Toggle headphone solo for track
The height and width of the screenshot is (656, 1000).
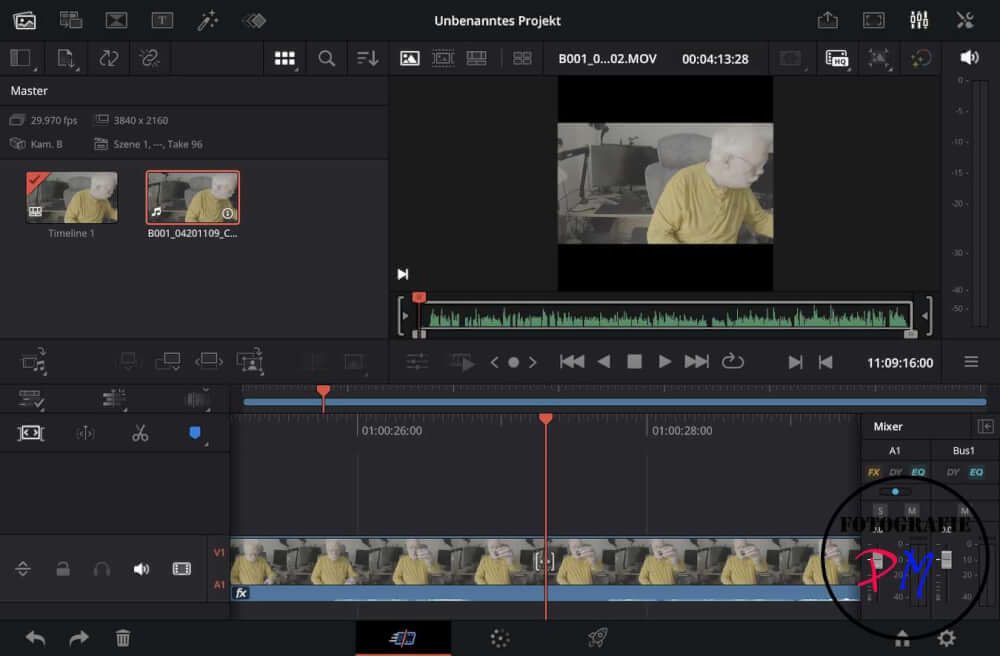[101, 569]
